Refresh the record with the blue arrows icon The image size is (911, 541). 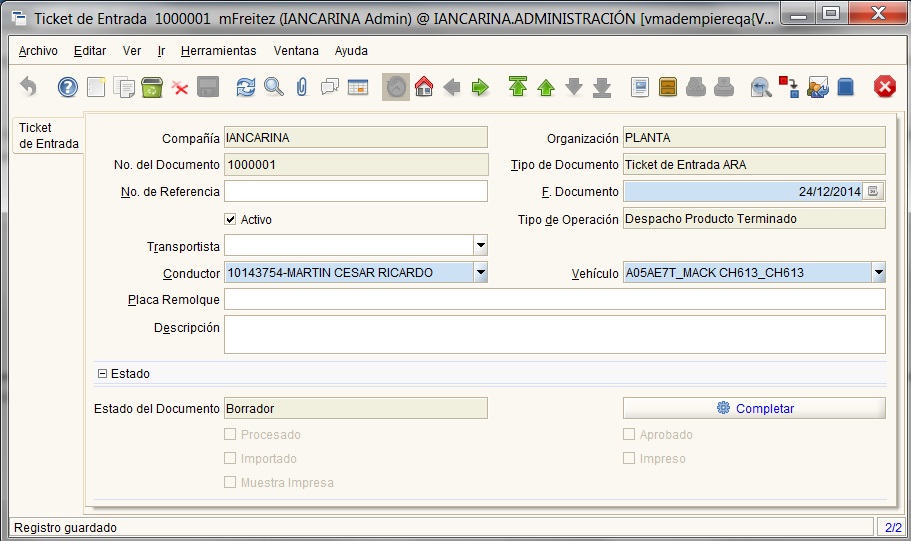coord(246,87)
